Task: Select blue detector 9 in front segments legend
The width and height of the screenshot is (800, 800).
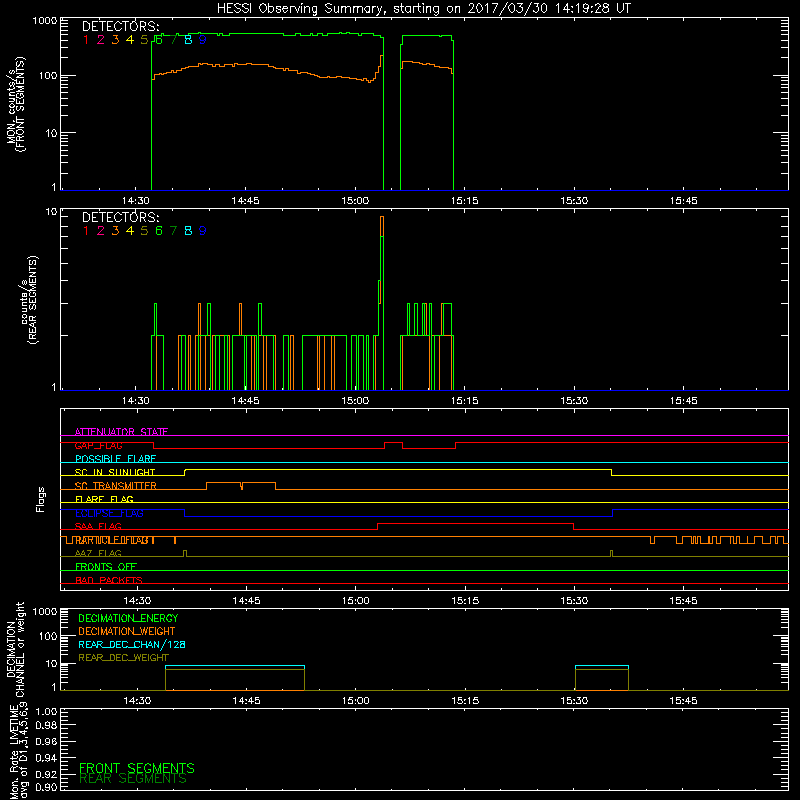Action: tap(203, 40)
